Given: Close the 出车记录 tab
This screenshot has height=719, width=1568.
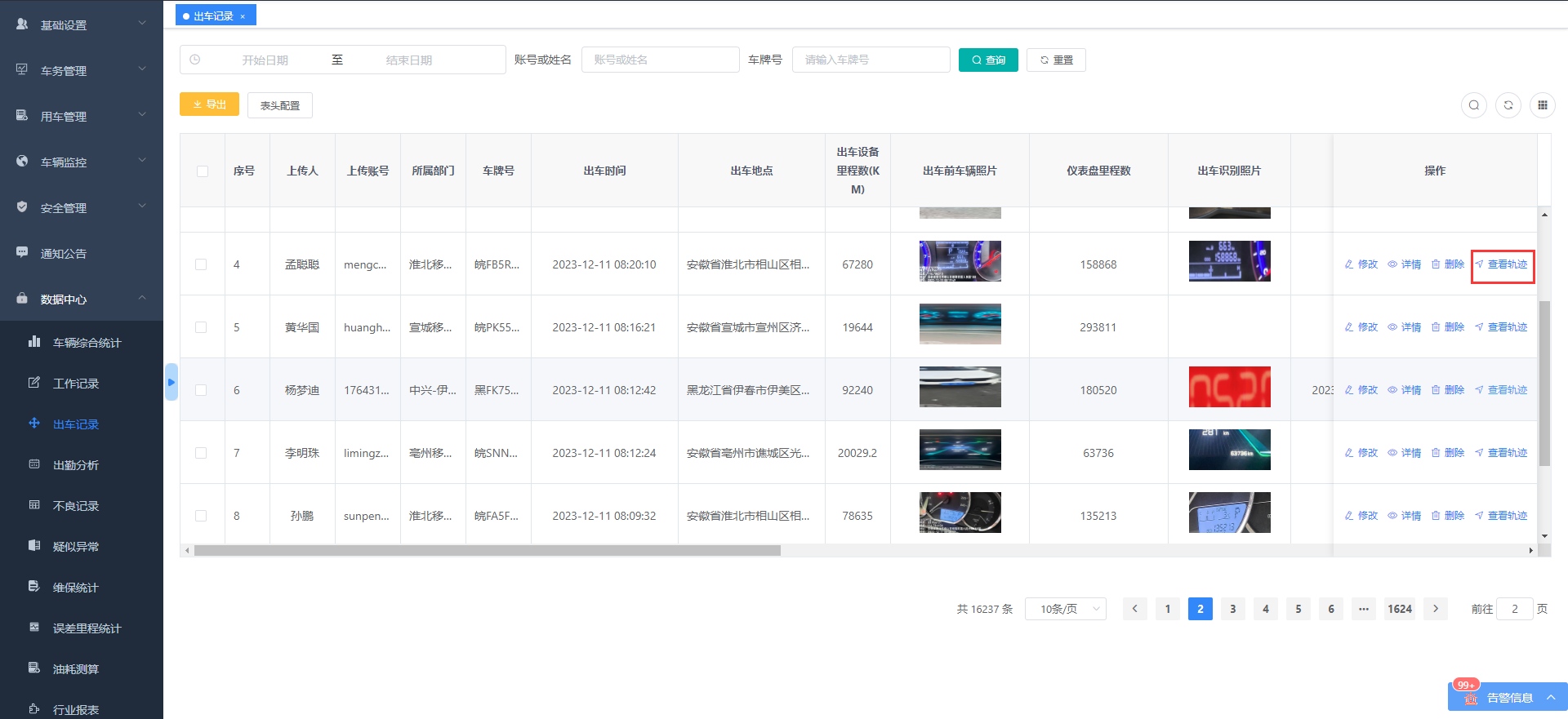Looking at the screenshot, I should pyautogui.click(x=243, y=16).
